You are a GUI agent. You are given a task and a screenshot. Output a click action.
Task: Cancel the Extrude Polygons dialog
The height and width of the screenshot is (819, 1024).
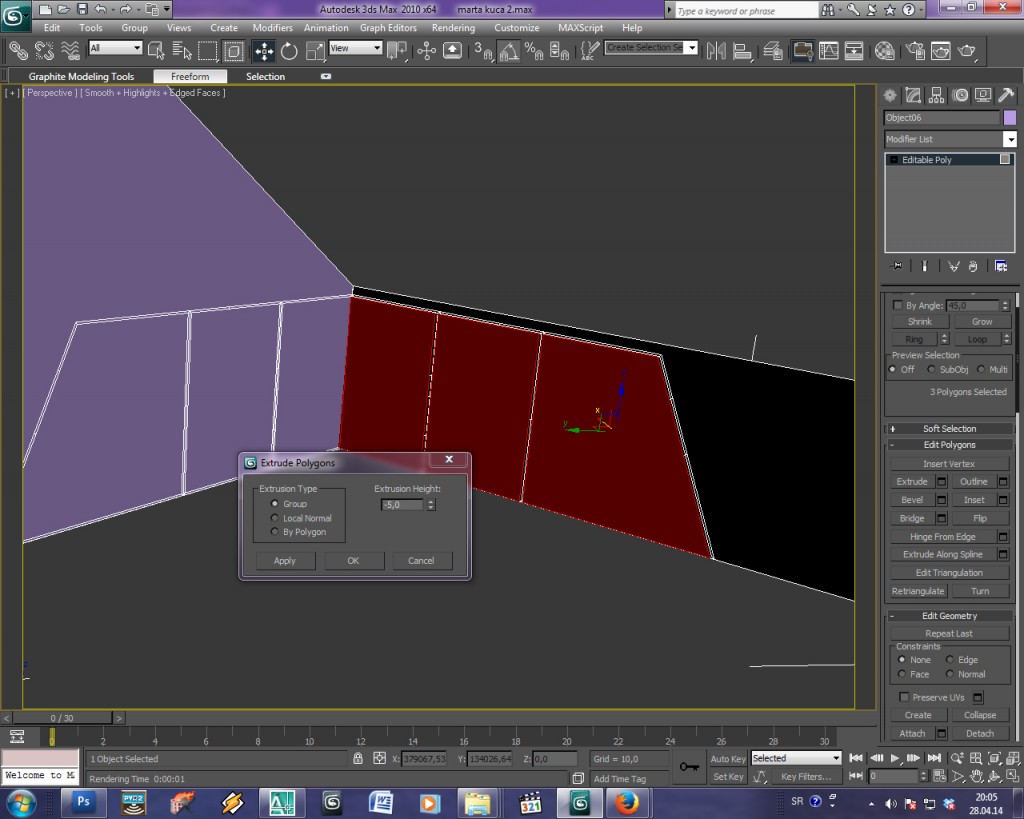click(x=421, y=560)
